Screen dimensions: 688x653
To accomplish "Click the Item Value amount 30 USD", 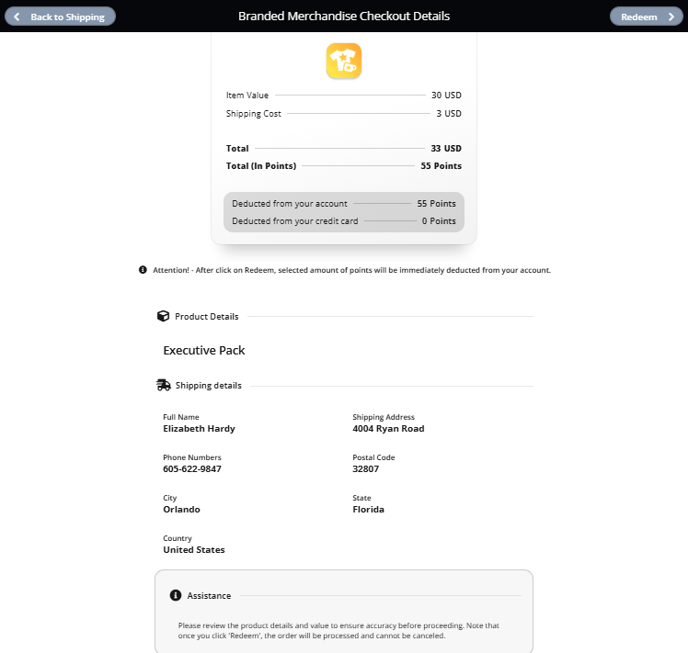I will click(x=446, y=95).
